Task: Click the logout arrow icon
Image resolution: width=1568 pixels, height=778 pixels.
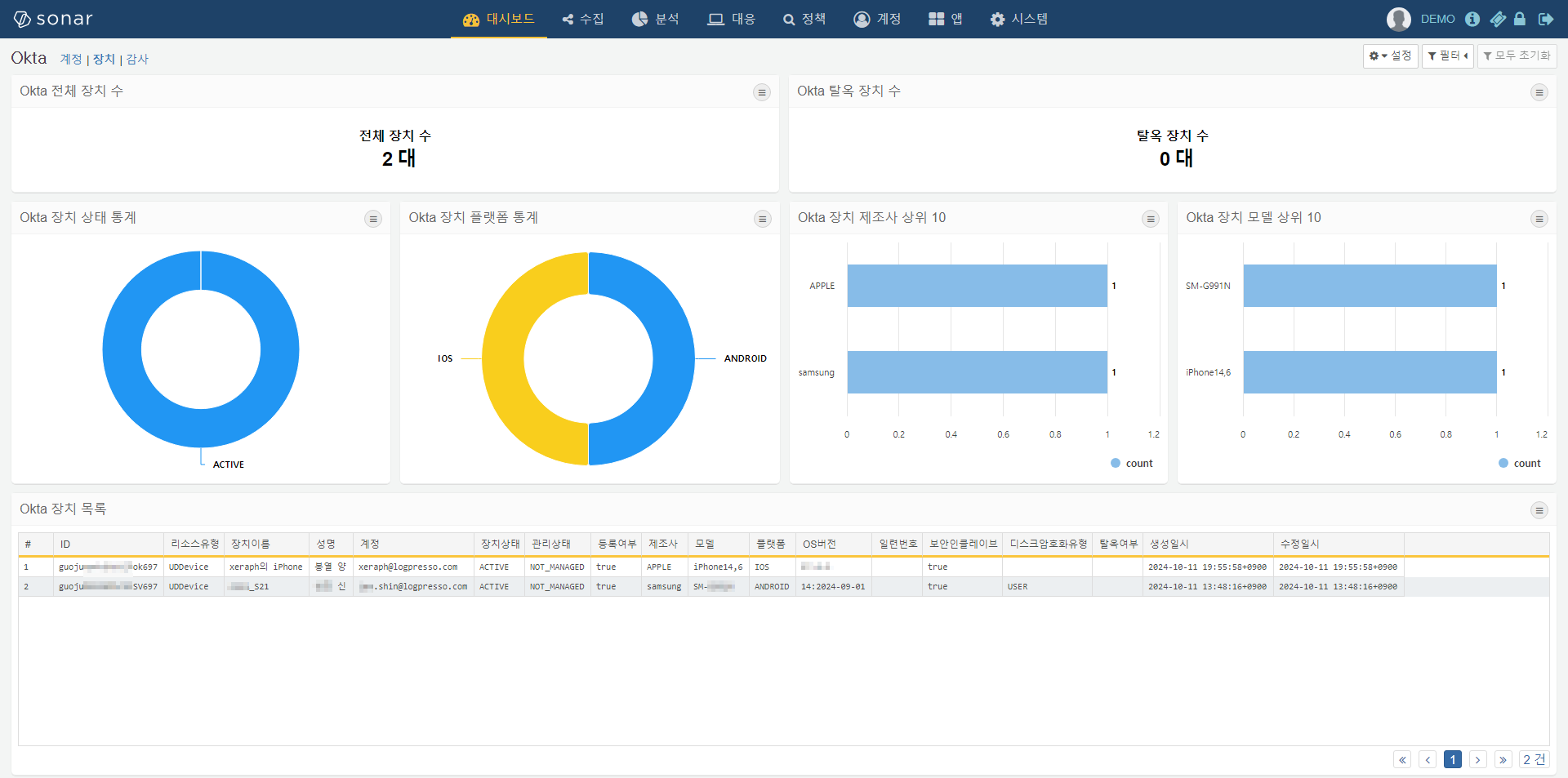Action: tap(1546, 19)
